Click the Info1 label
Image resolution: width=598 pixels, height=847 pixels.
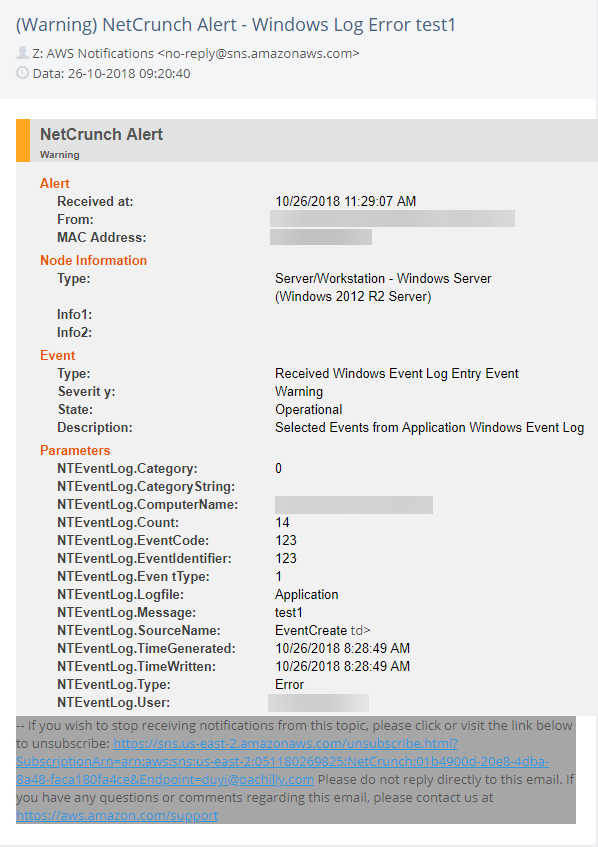click(75, 314)
